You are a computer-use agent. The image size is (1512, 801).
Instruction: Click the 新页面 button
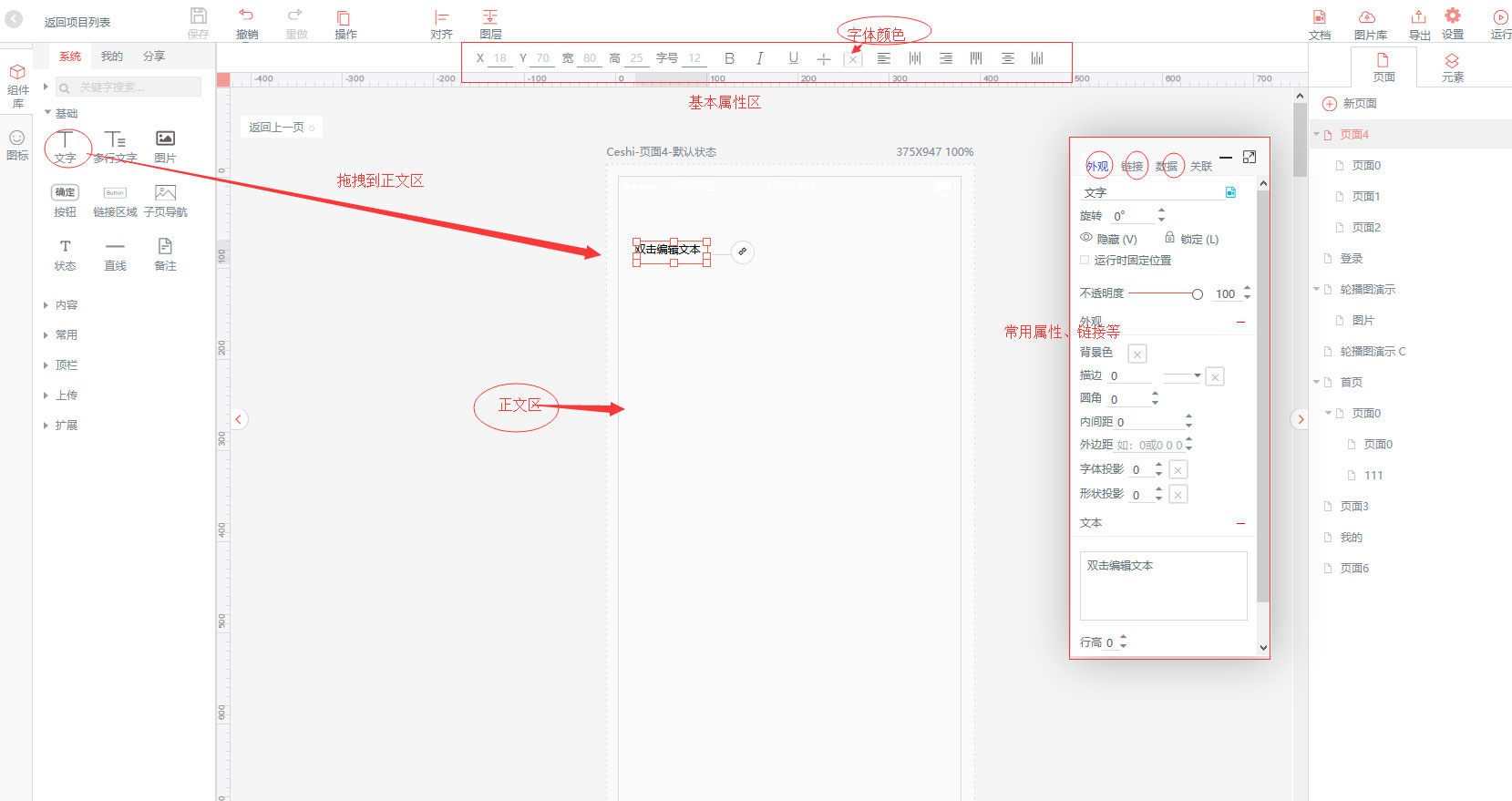[1350, 104]
